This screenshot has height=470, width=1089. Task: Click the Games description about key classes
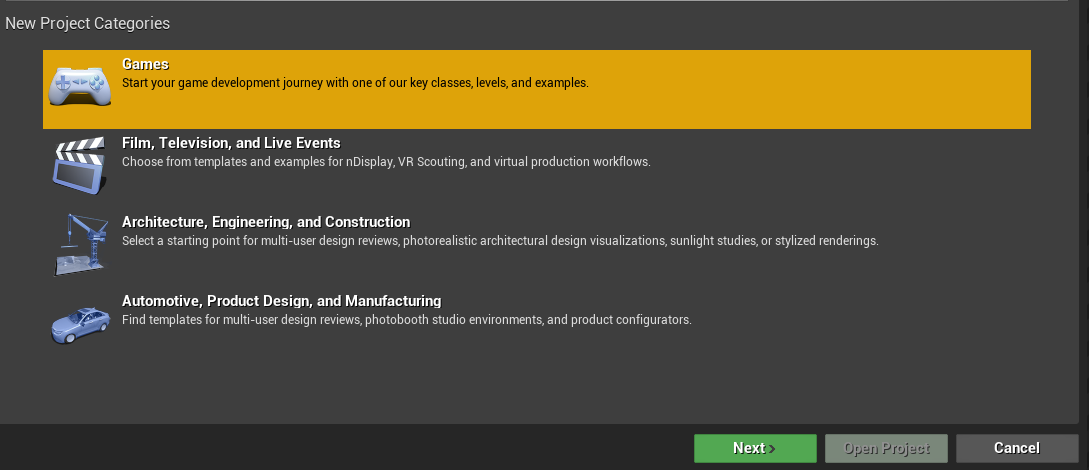coord(355,82)
